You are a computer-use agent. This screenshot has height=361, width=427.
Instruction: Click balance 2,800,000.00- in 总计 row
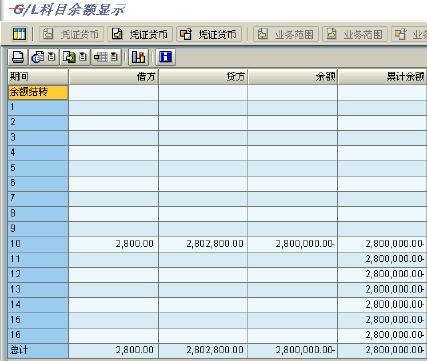tap(305, 350)
